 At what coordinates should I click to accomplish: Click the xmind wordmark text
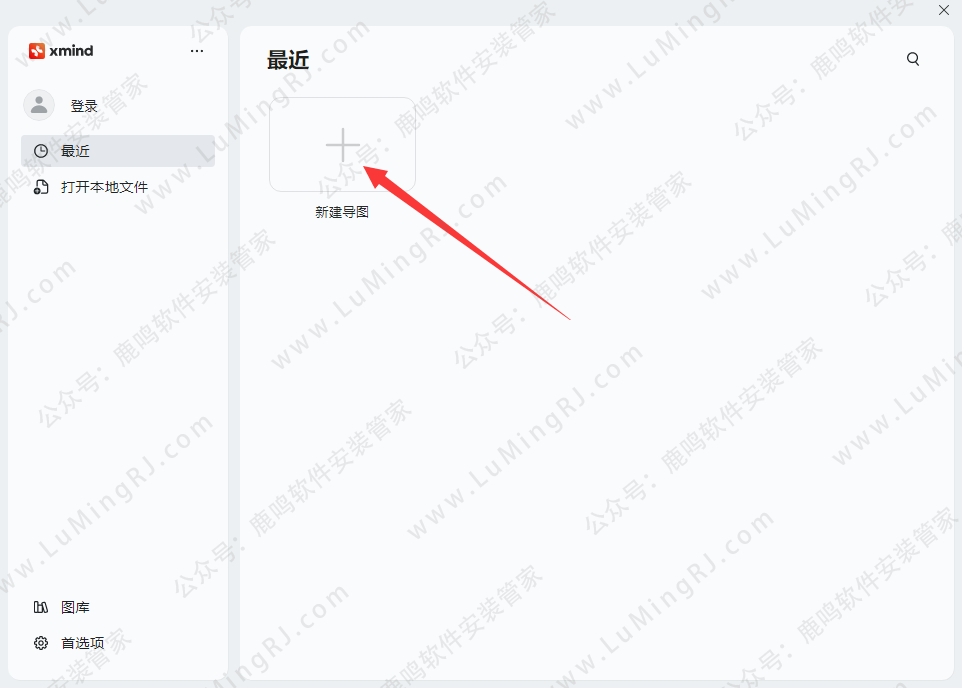pyautogui.click(x=71, y=51)
